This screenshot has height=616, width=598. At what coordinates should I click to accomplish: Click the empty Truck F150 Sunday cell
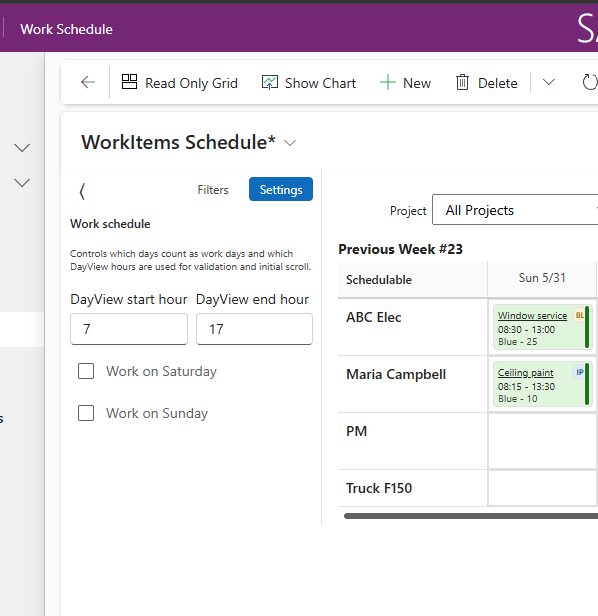[x=542, y=488]
